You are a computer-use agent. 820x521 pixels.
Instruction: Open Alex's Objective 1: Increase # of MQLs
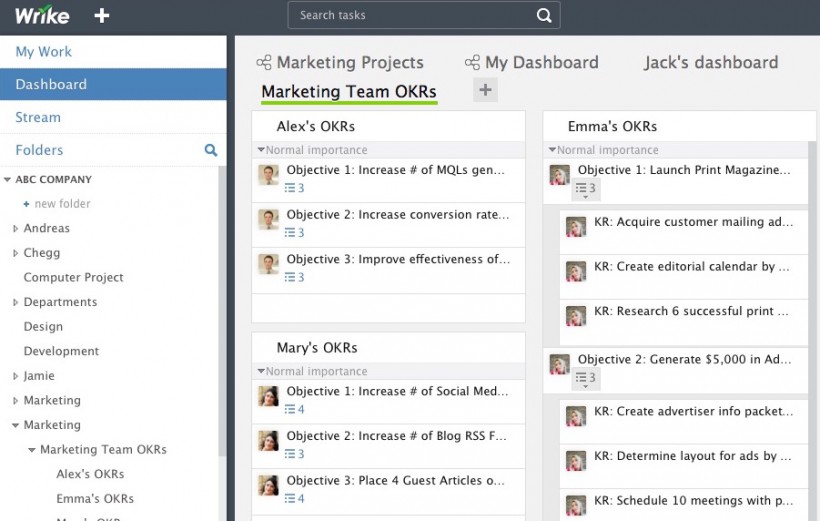395,170
